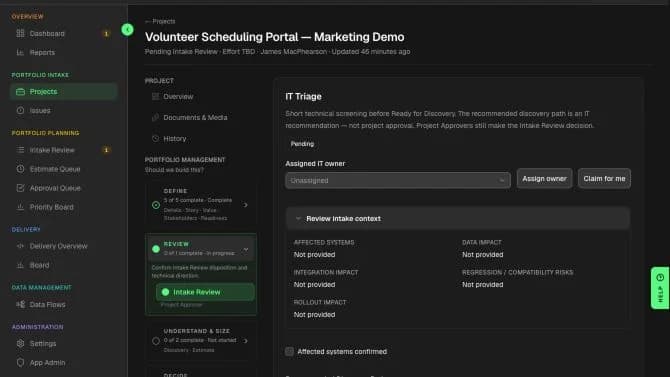Open Approval Queue in the sidebar
Screen dimensions: 670x377
[63, 188]
